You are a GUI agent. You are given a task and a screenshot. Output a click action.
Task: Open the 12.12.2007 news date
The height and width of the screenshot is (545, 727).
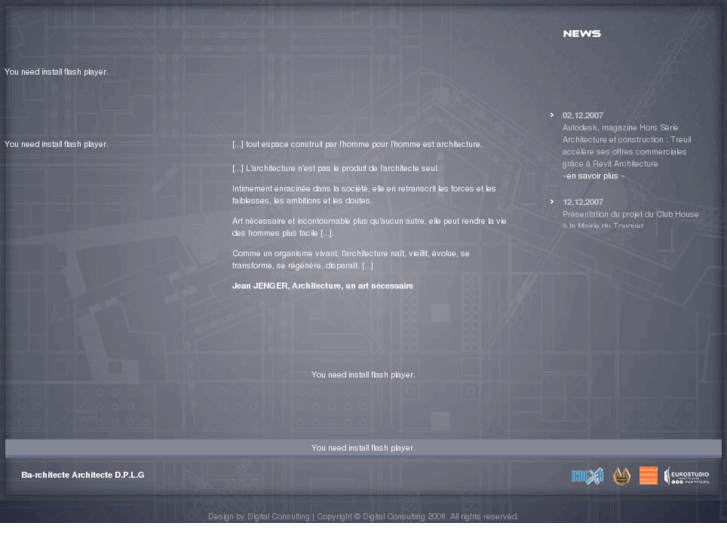583,202
